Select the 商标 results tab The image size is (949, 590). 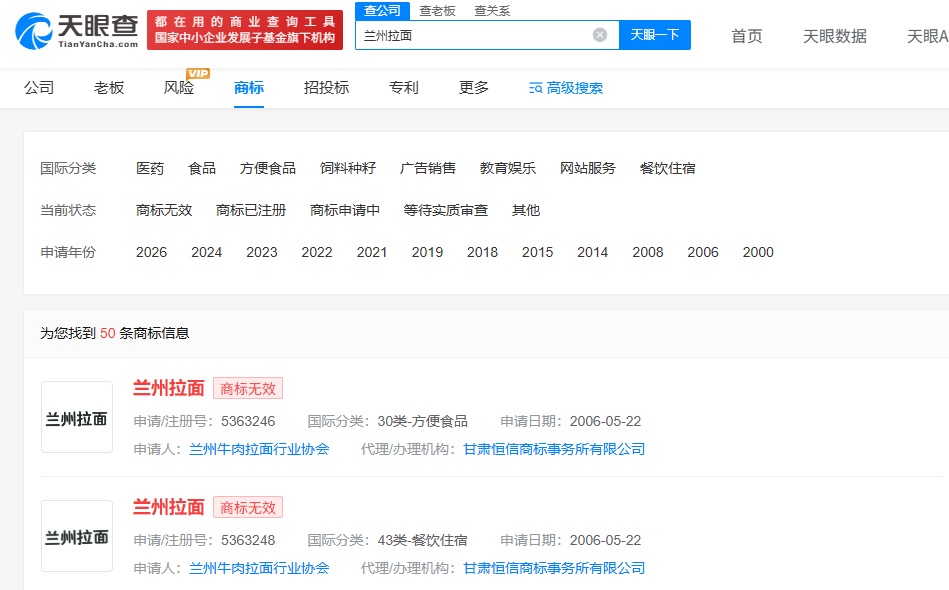[249, 88]
